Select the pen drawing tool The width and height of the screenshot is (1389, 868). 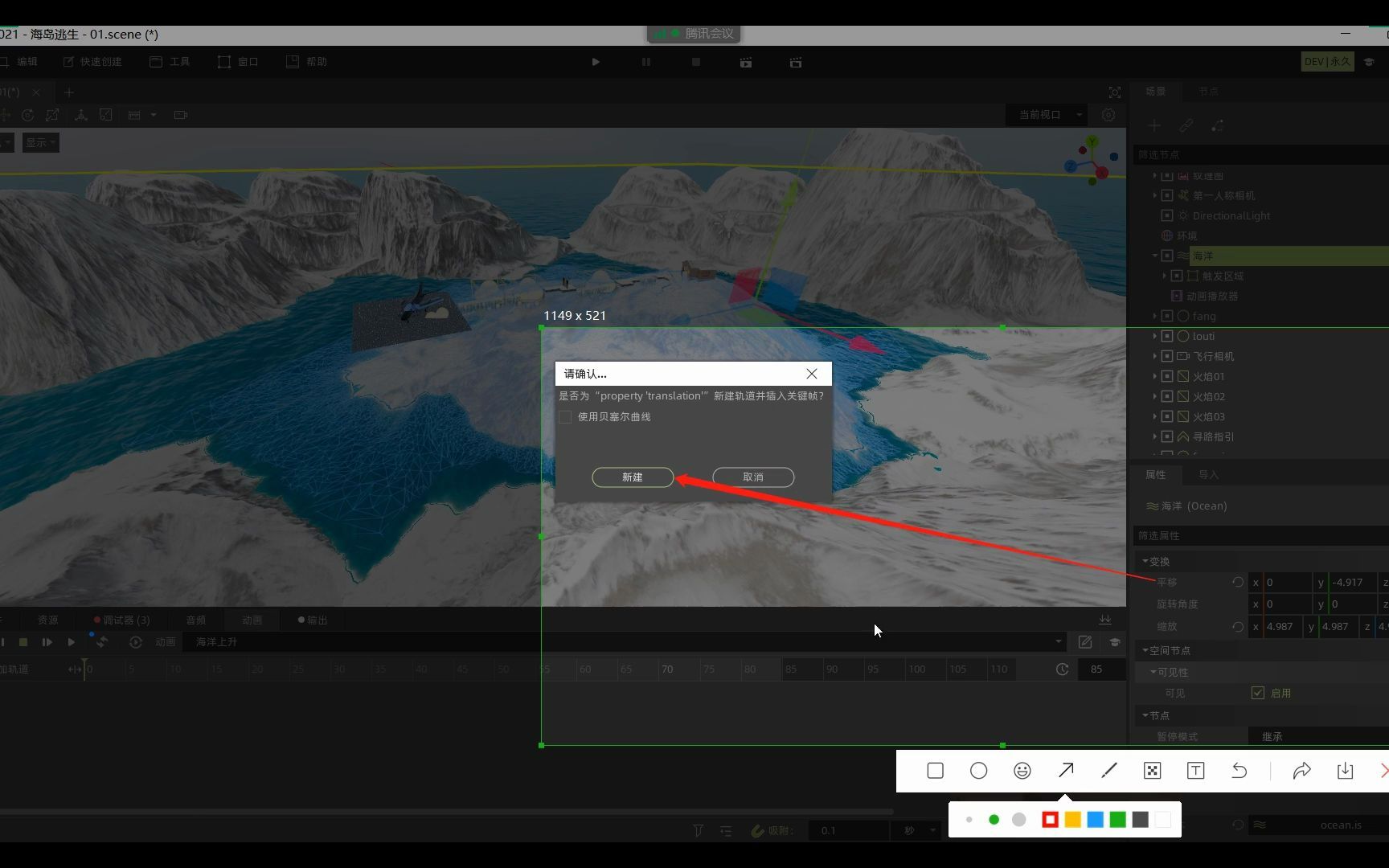point(1109,771)
